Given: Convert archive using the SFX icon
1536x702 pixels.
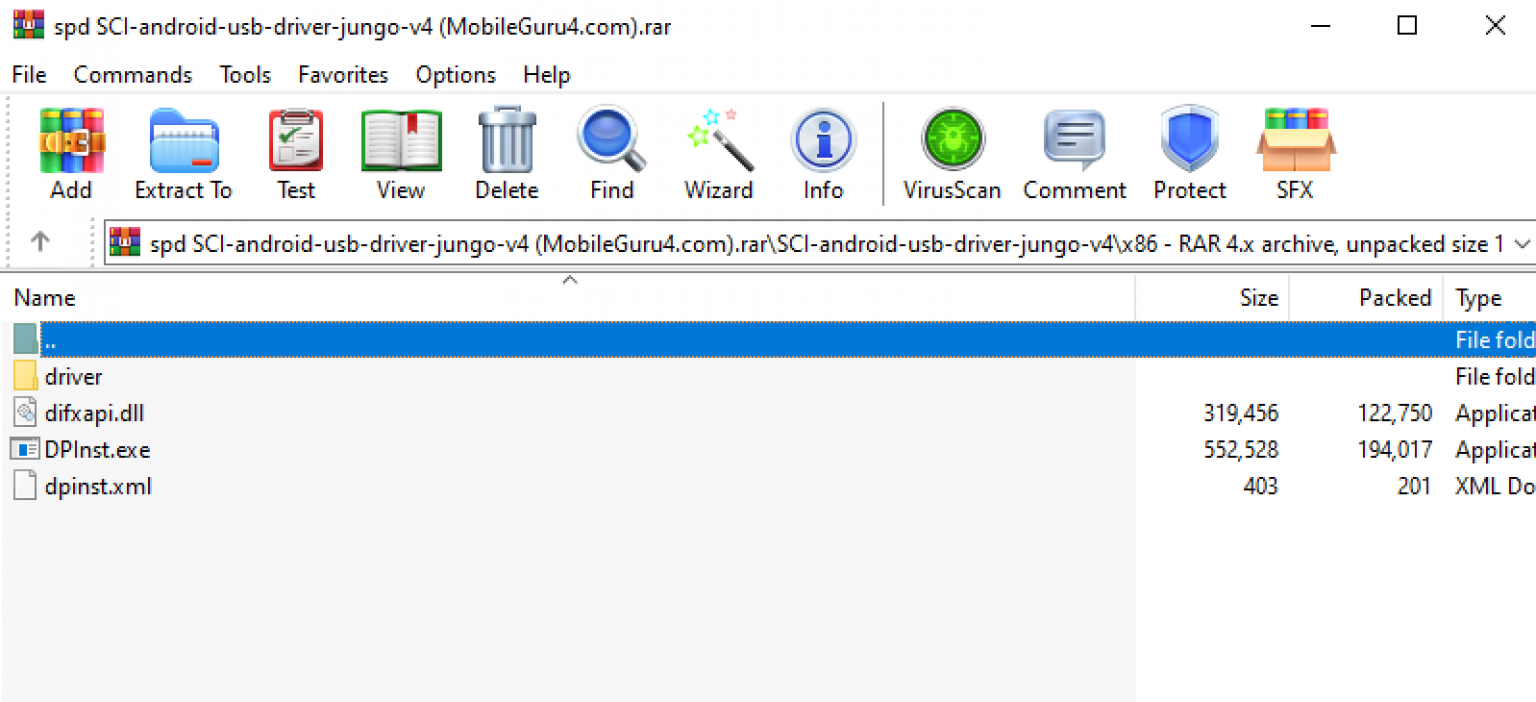Looking at the screenshot, I should (x=1295, y=150).
